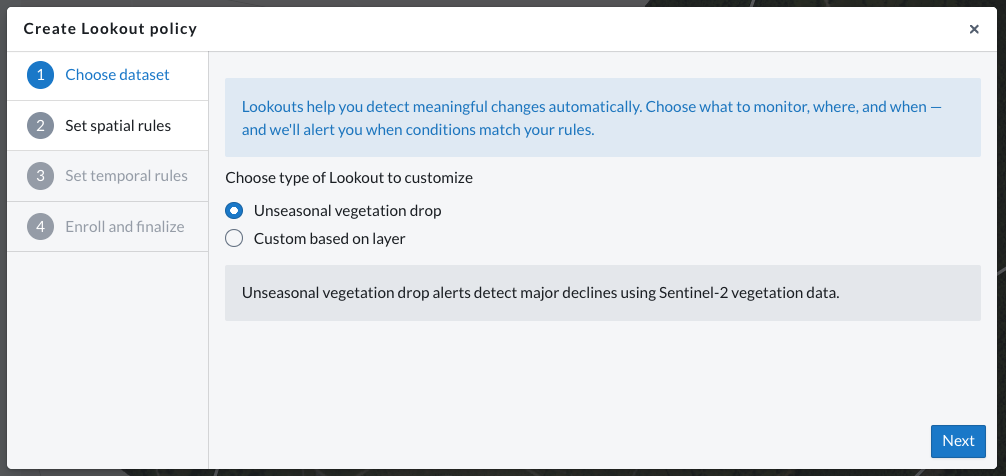The image size is (1006, 476).
Task: Click the step 2 number circle
Action: click(x=41, y=126)
